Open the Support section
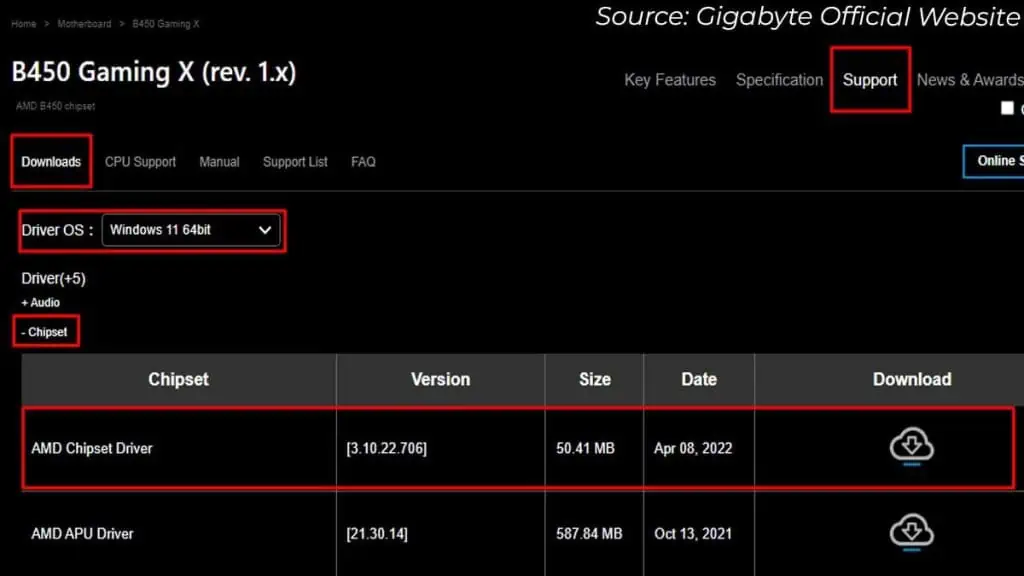 coord(870,80)
